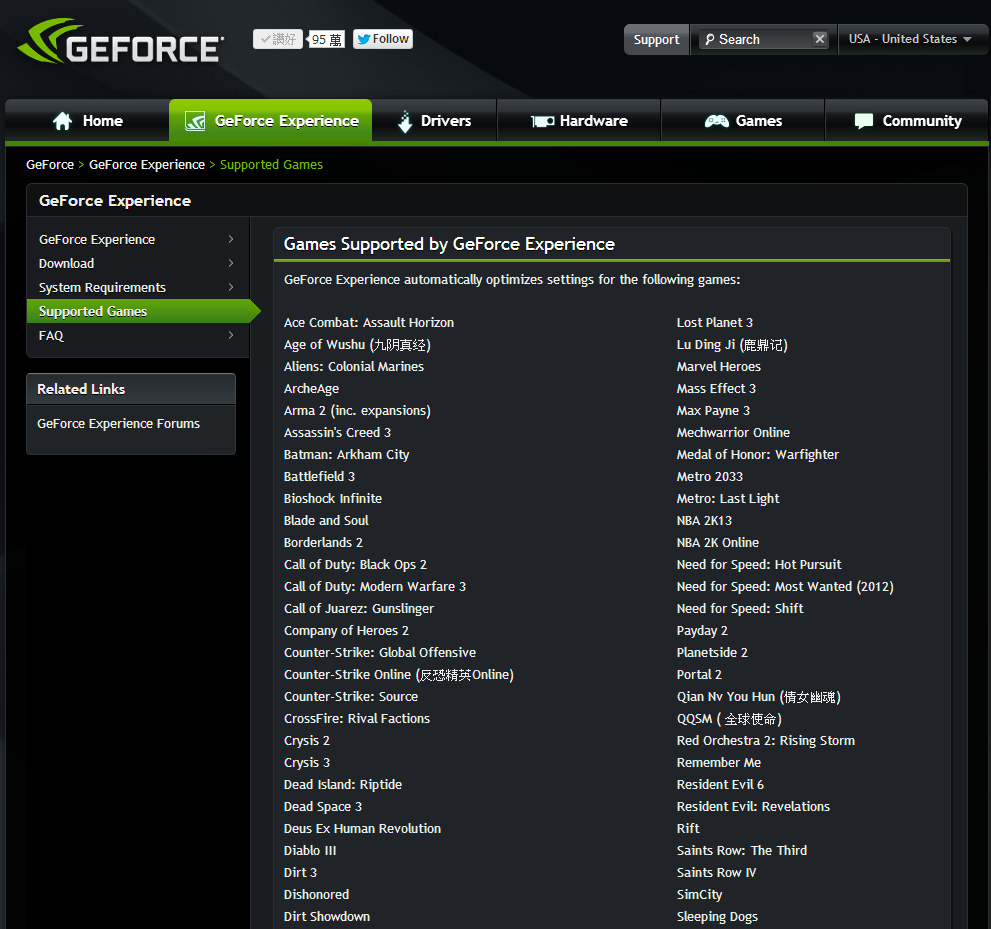991x929 pixels.
Task: Click Saints Row IV
Action: pyautogui.click(x=716, y=872)
